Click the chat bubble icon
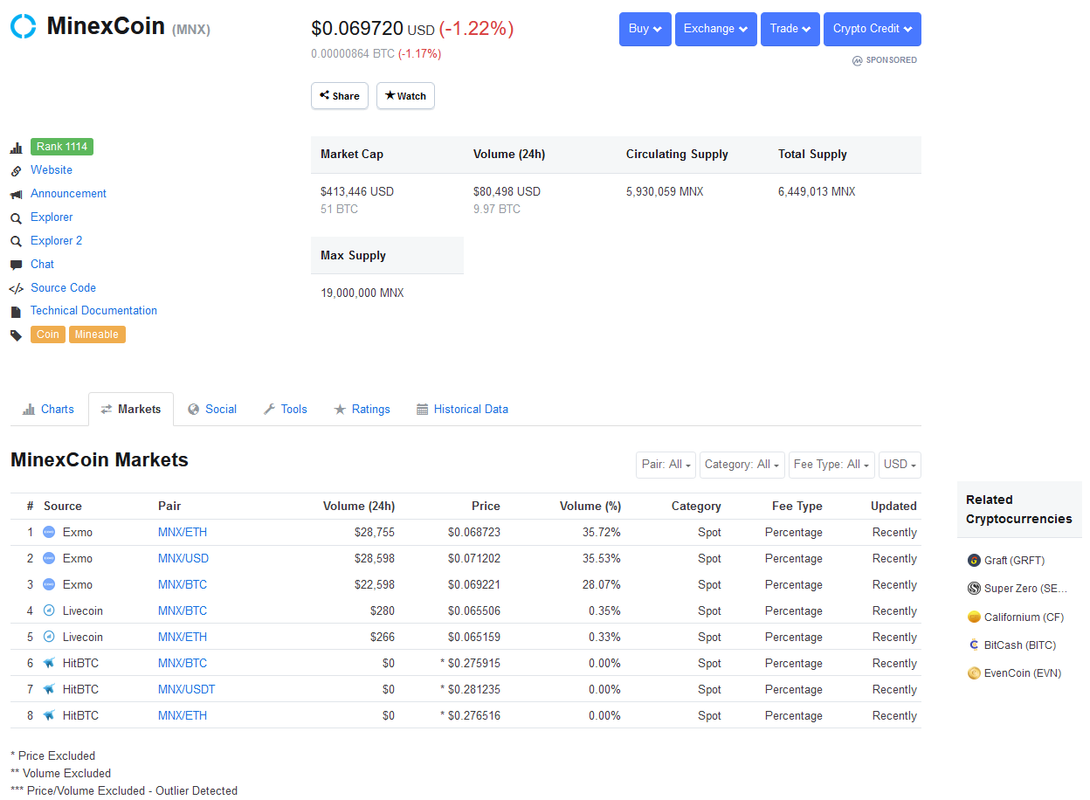Viewport: 1090px width, 800px height. pyautogui.click(x=16, y=265)
